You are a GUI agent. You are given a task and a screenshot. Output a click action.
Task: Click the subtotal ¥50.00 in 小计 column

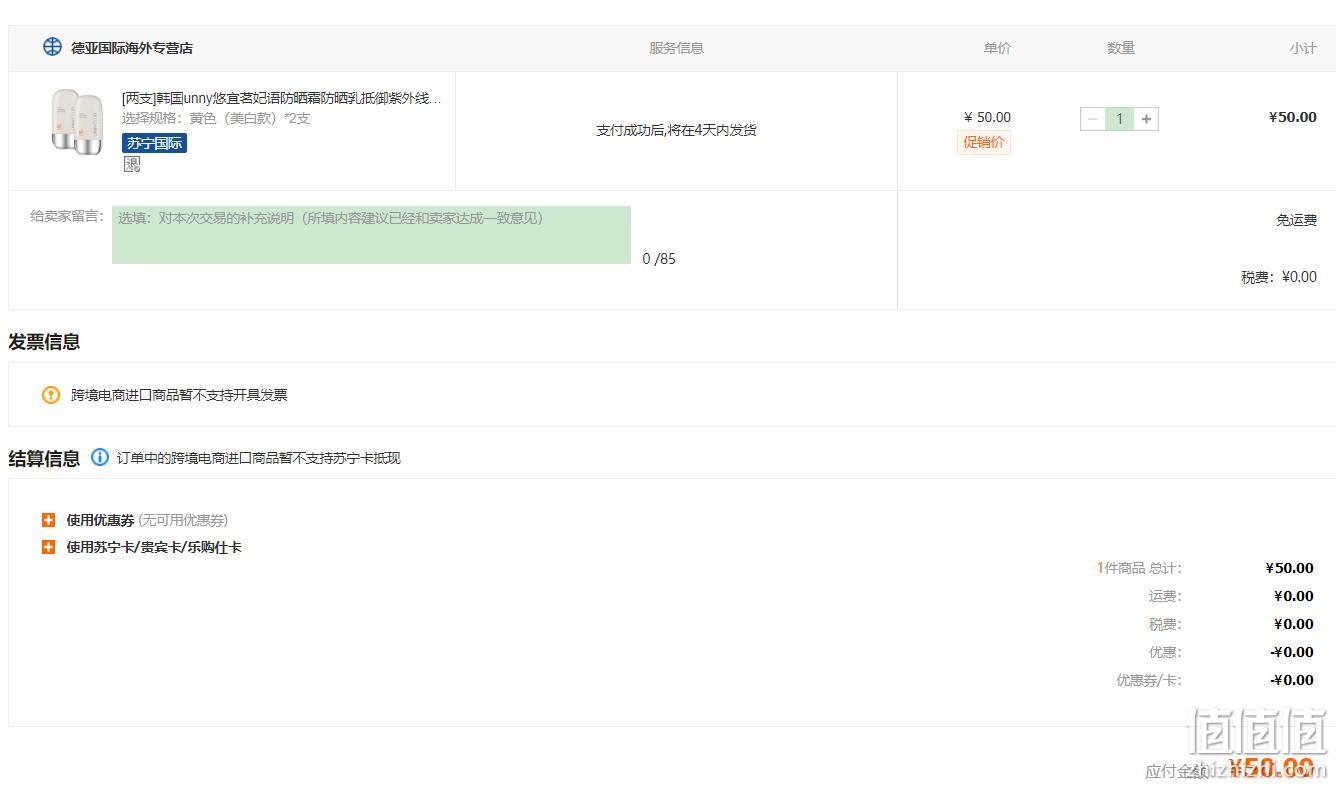1292,117
